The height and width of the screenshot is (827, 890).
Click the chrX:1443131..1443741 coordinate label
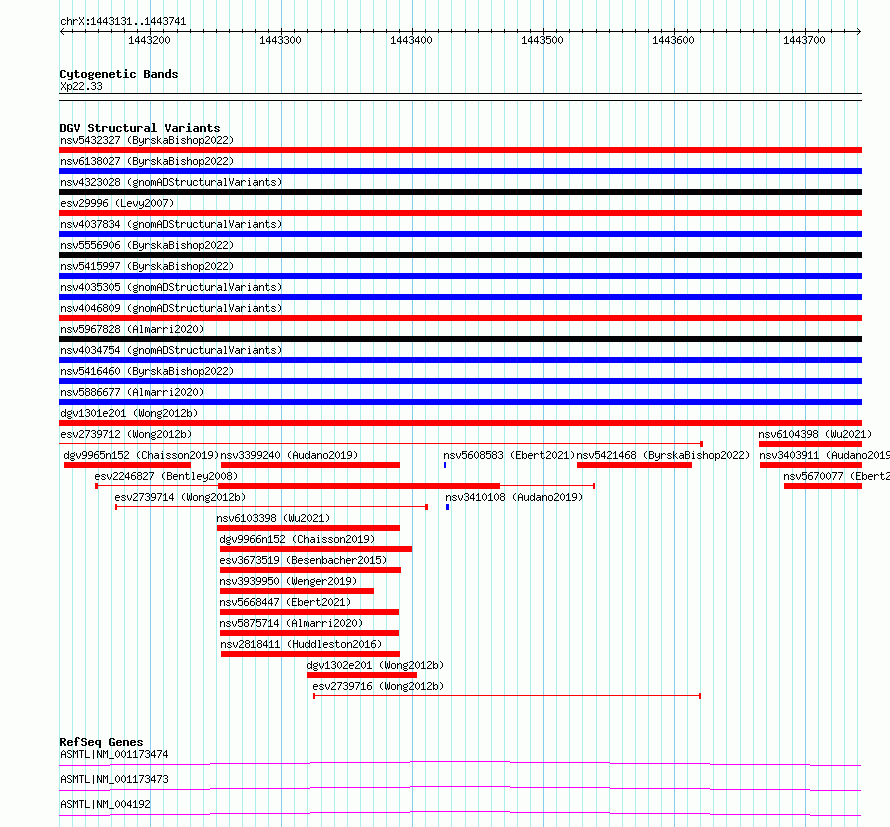(x=123, y=22)
